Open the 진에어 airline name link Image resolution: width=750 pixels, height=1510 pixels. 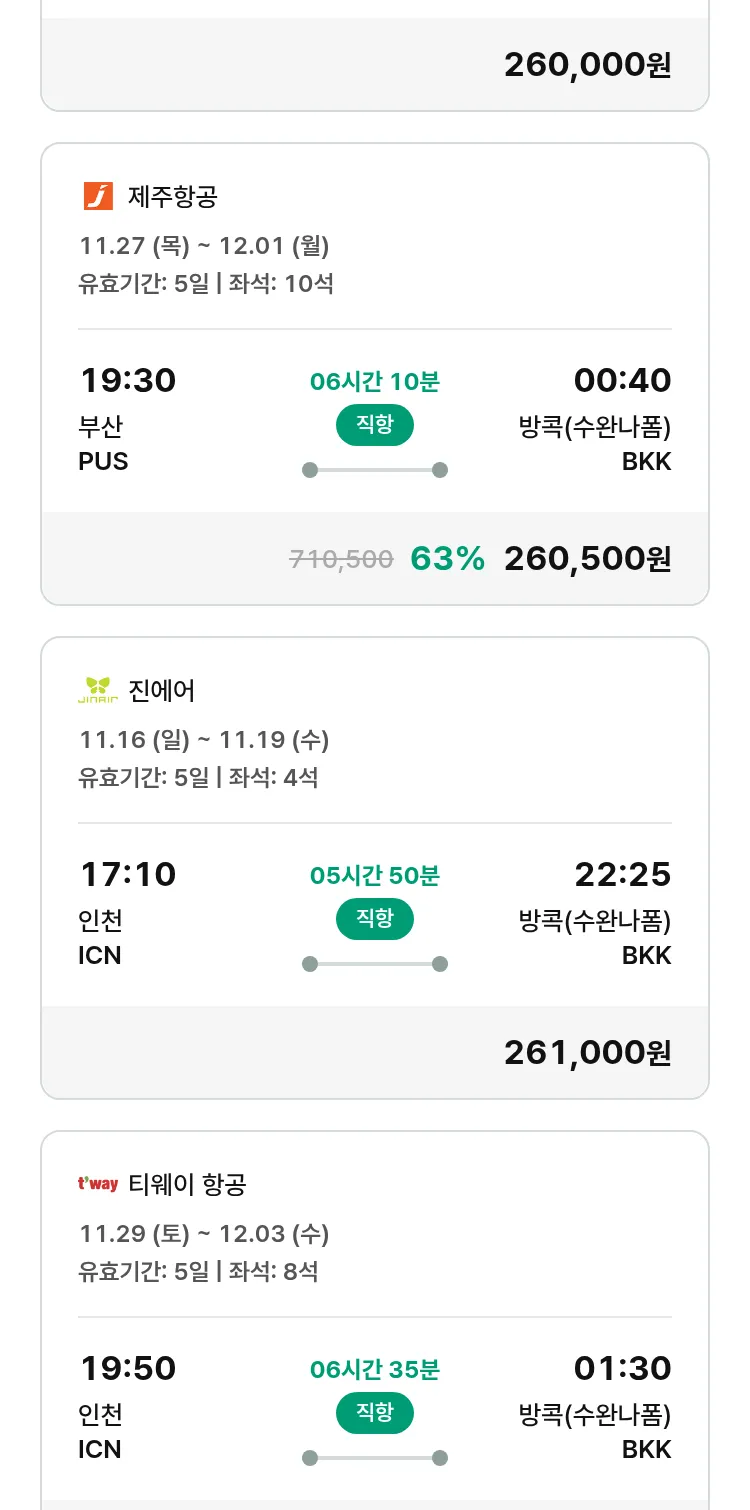pyautogui.click(x=162, y=690)
